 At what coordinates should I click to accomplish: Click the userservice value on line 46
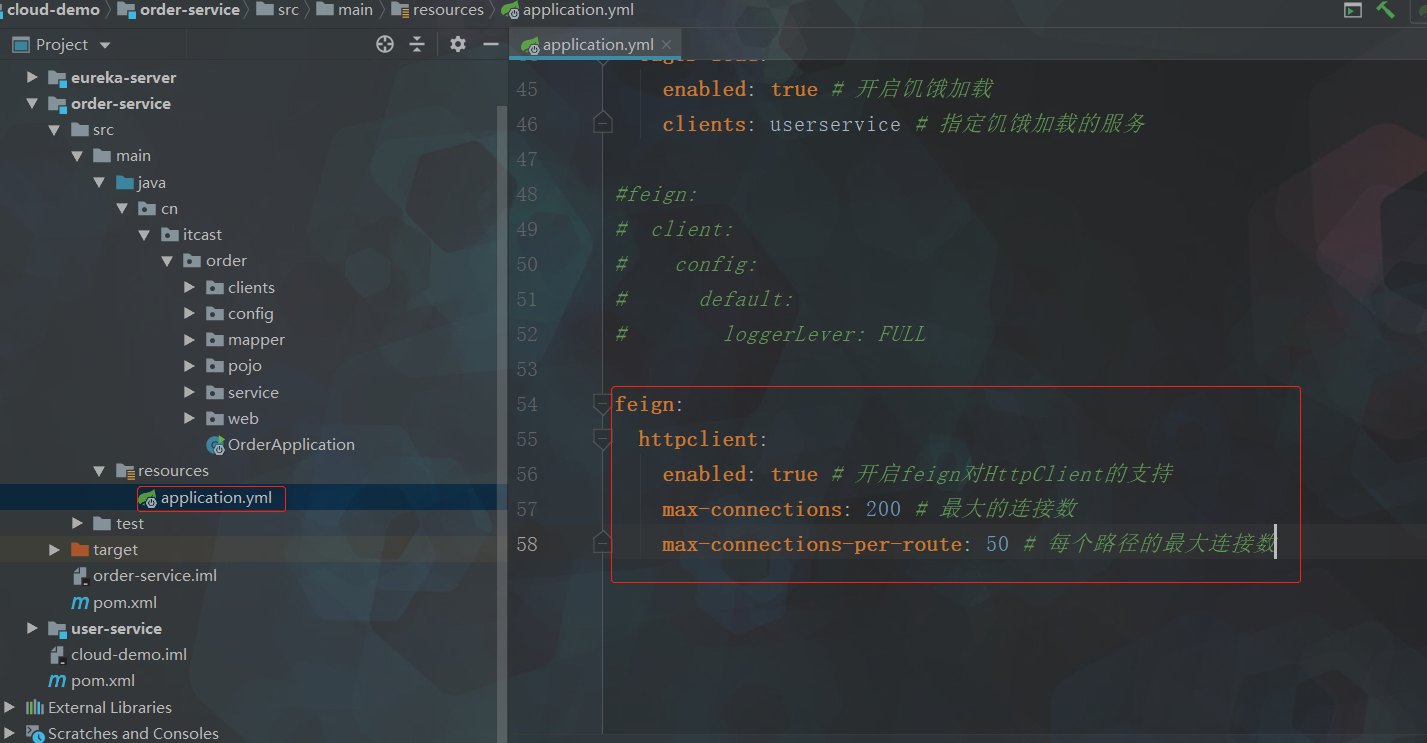835,124
